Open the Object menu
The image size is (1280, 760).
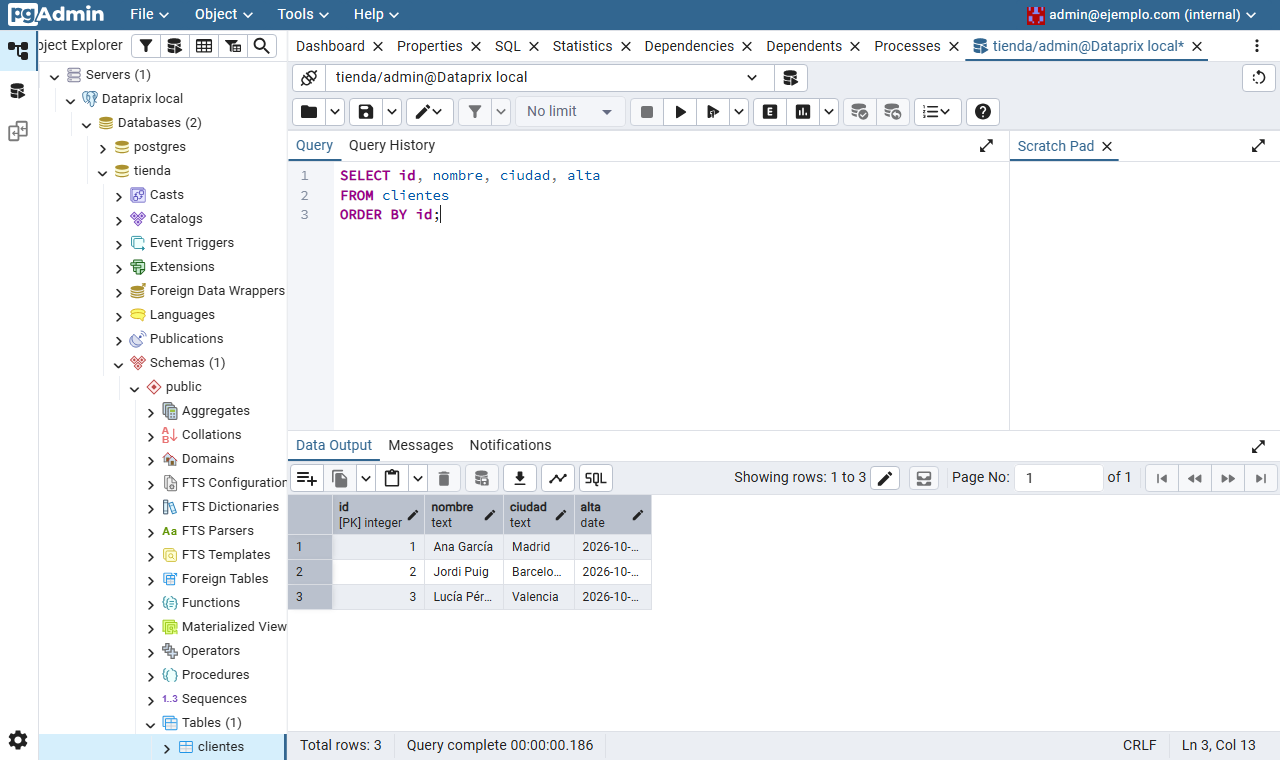tap(224, 14)
